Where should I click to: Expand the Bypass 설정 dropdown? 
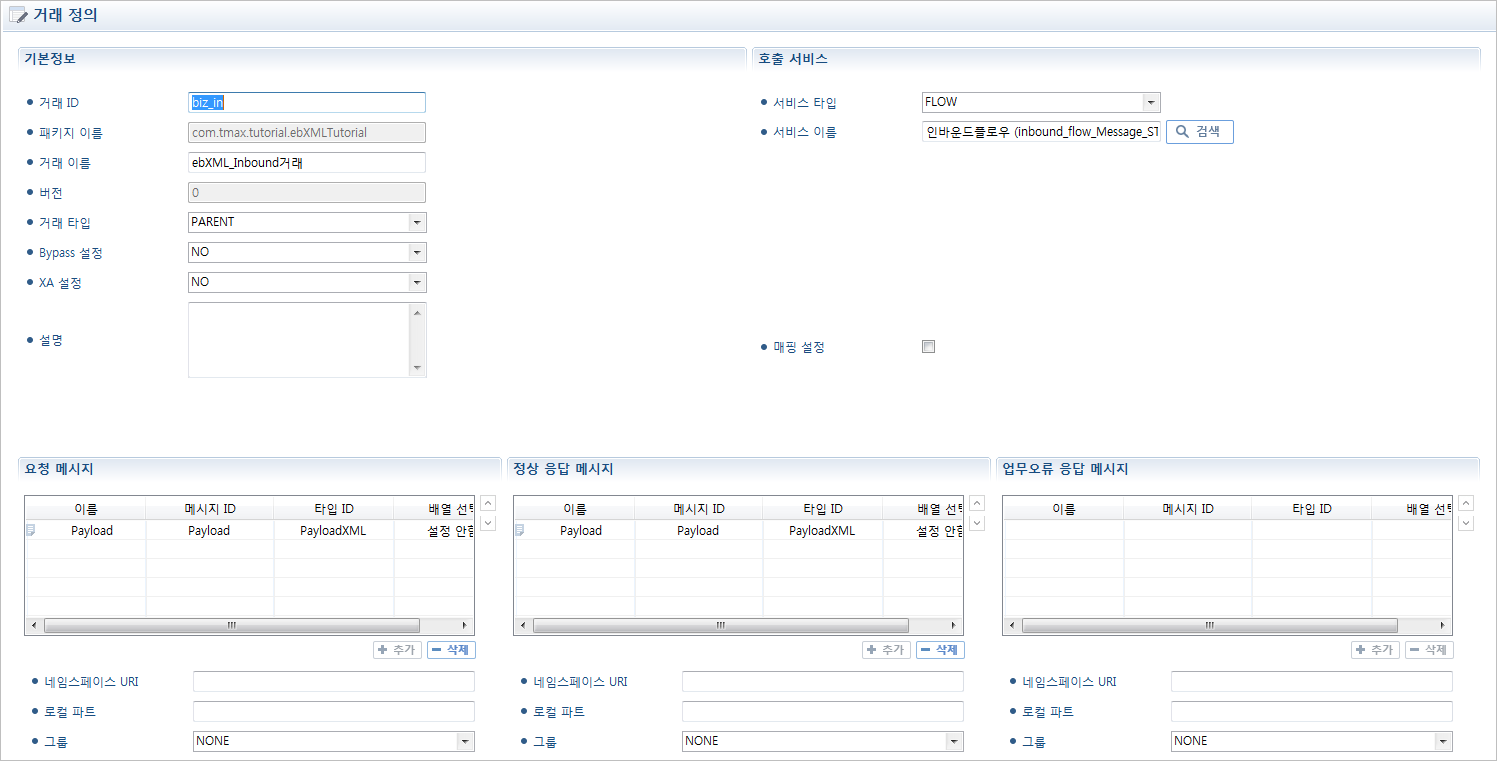417,253
